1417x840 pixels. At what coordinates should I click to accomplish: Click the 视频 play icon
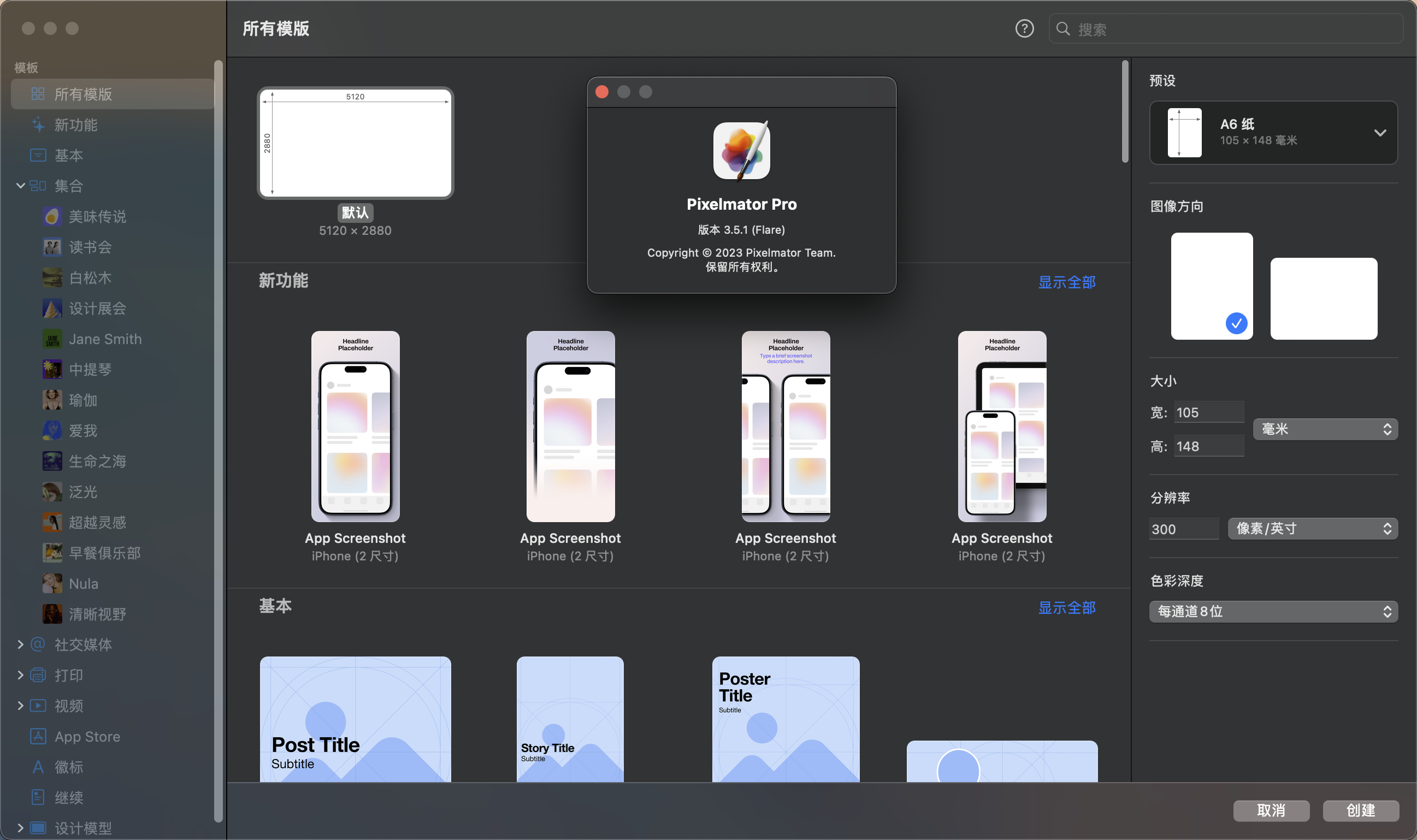pos(38,705)
